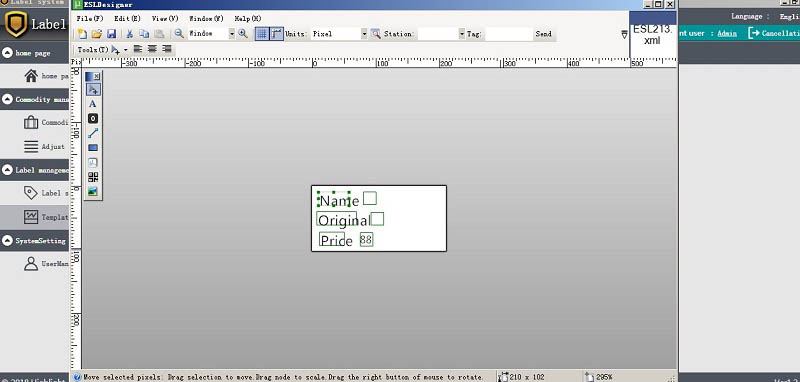Image resolution: width=800 pixels, height=382 pixels.
Task: Open the Help menu
Action: (248, 18)
